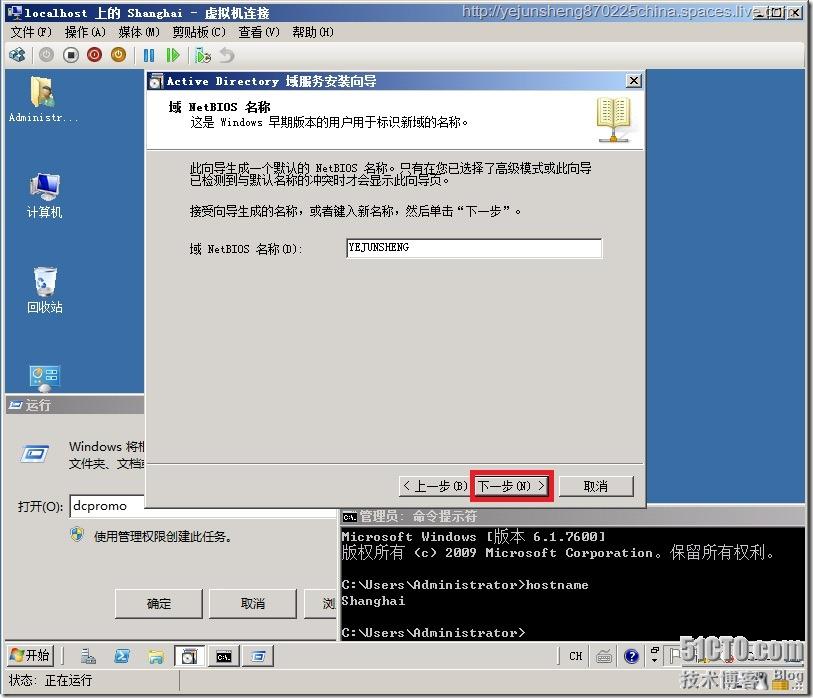The height and width of the screenshot is (698, 813).
Task: Click the Ctrl+Alt+Delete toolbar icon
Action: pyautogui.click(x=18, y=55)
